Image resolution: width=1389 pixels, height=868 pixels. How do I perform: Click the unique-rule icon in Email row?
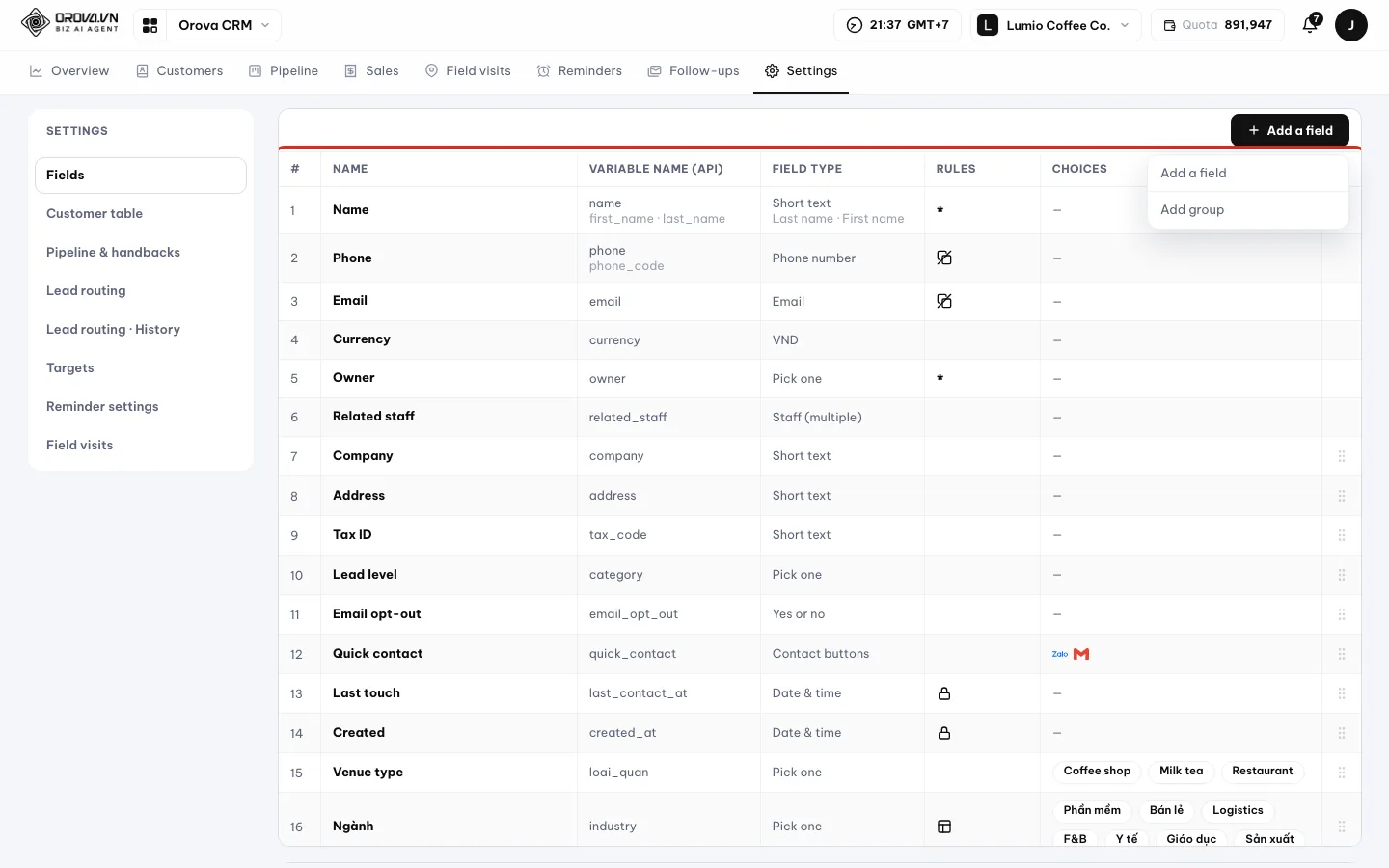click(x=944, y=301)
